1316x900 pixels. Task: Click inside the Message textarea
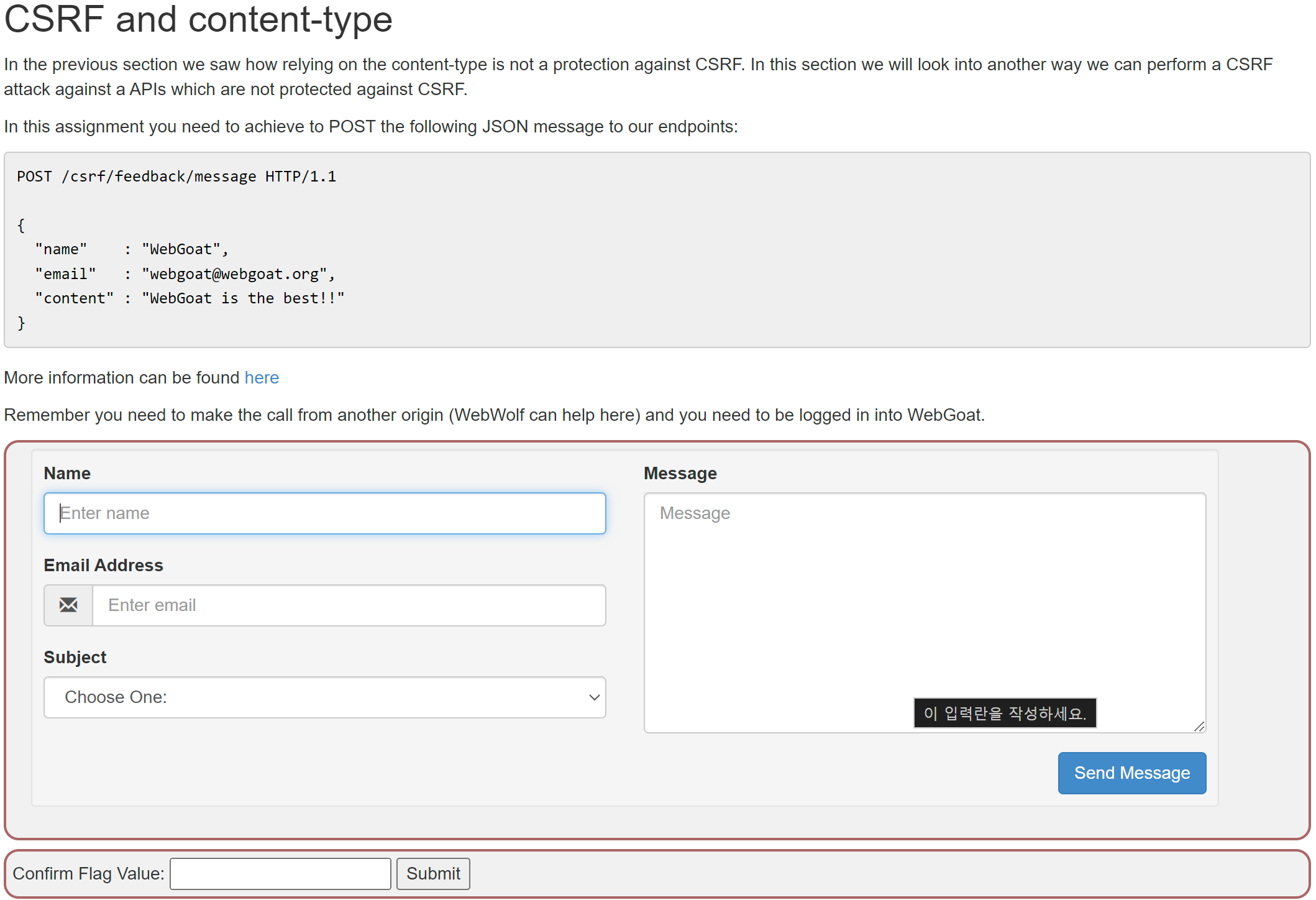click(x=924, y=597)
